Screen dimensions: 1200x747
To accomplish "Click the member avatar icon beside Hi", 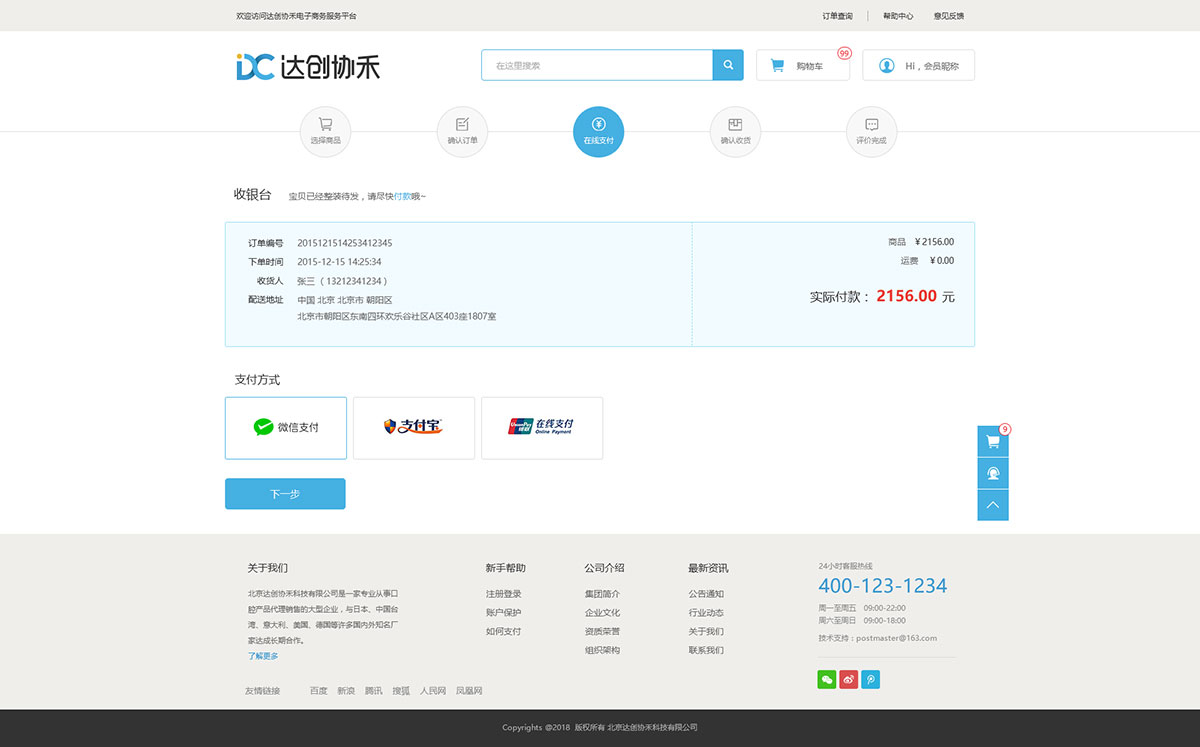I will [885, 65].
